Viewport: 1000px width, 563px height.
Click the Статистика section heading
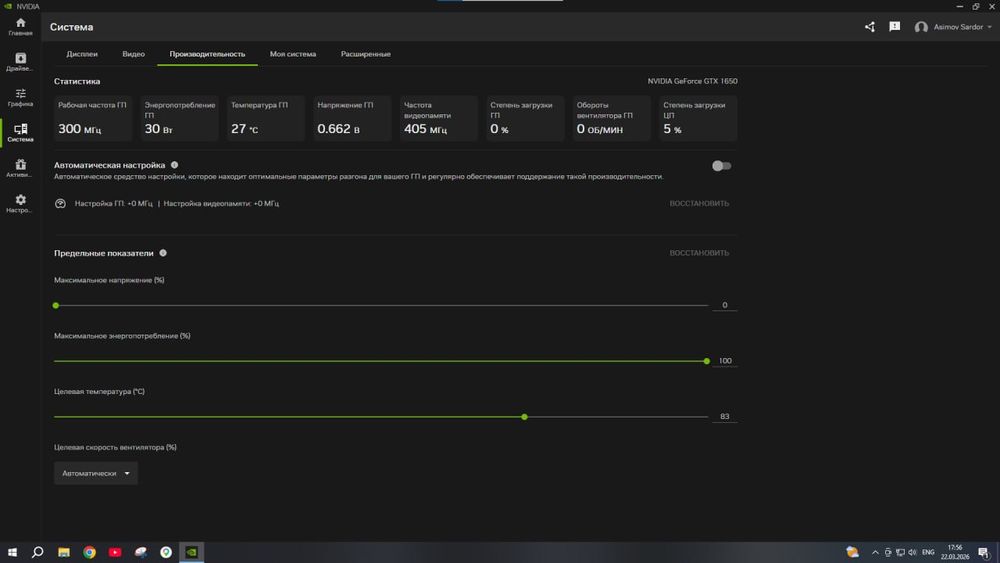[77, 81]
